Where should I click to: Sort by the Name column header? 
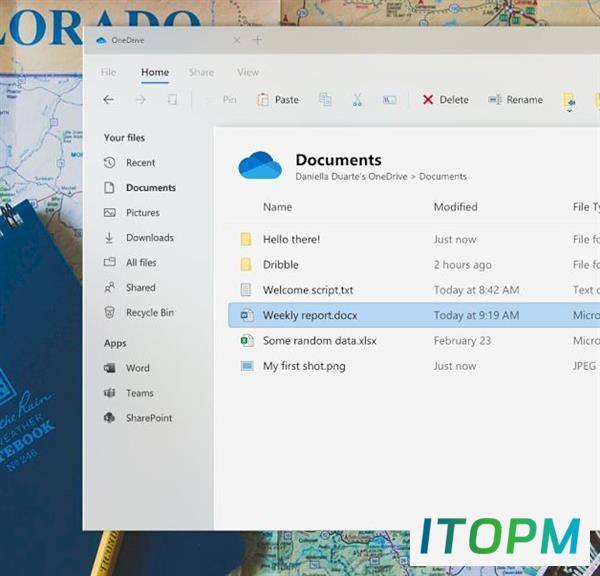pos(277,207)
